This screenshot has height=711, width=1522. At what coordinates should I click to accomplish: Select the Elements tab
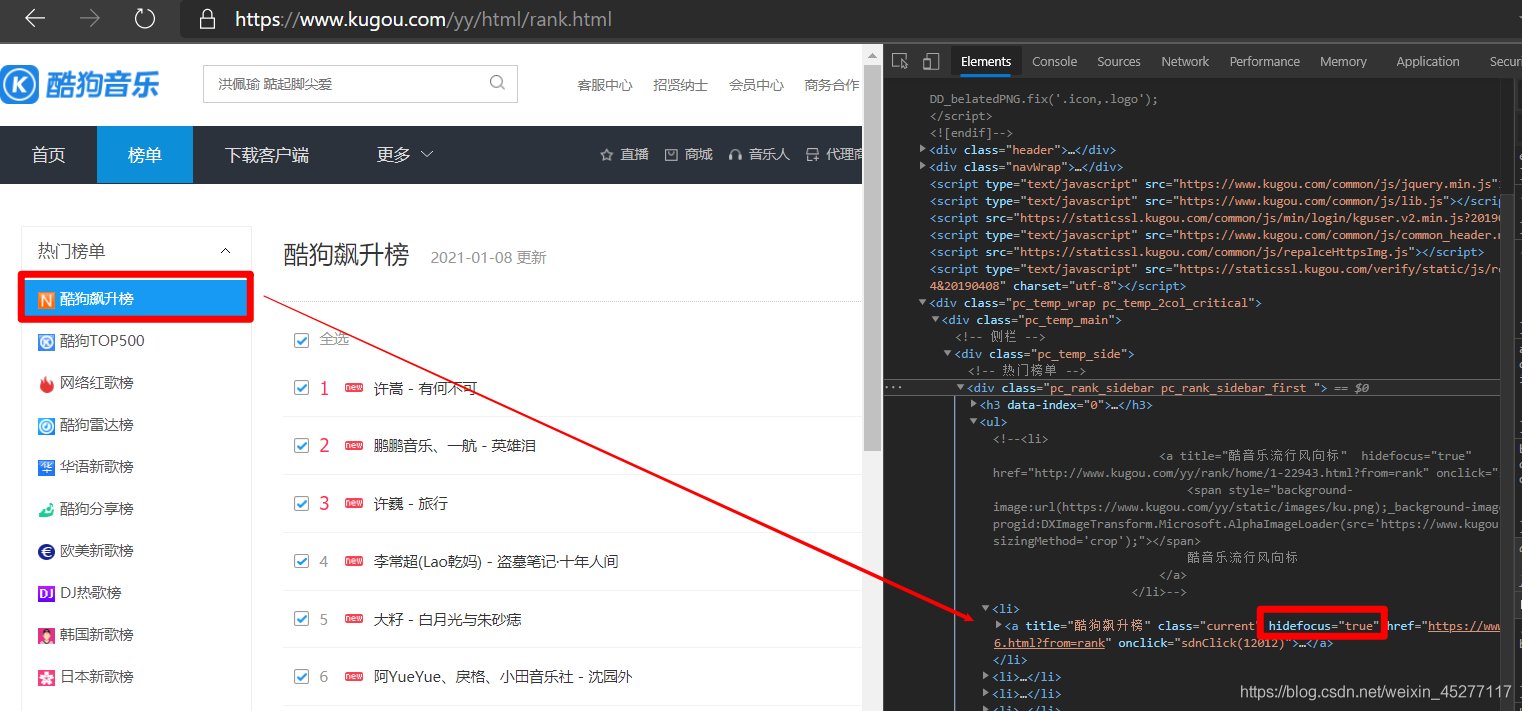click(986, 61)
